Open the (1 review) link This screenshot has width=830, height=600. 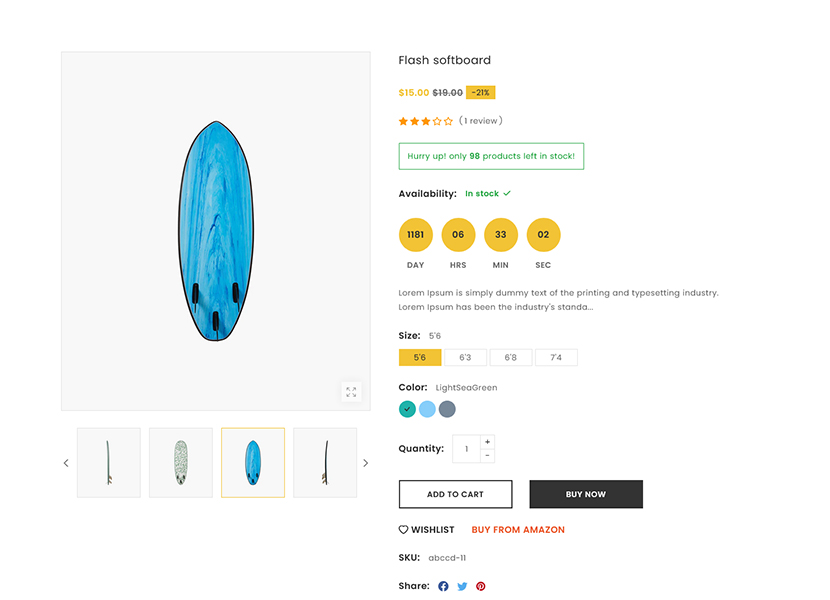point(481,120)
